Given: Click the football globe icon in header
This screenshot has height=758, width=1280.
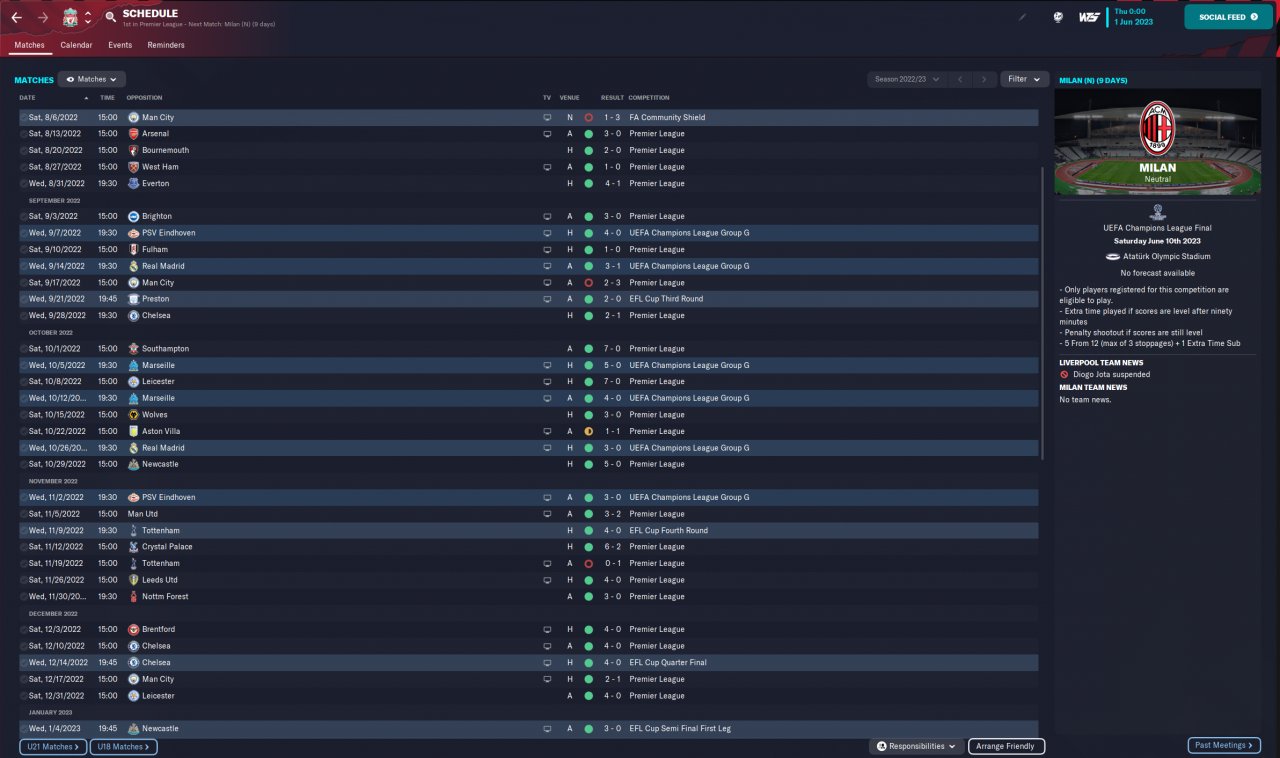Looking at the screenshot, I should pyautogui.click(x=1057, y=17).
